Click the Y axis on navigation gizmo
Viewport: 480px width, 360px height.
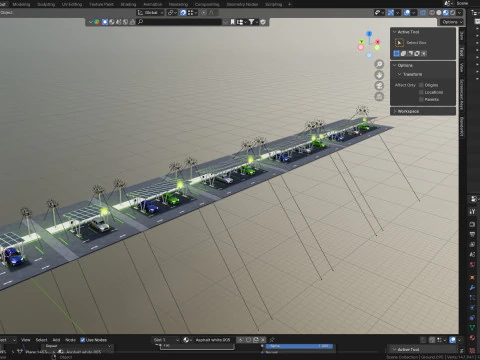(361, 42)
